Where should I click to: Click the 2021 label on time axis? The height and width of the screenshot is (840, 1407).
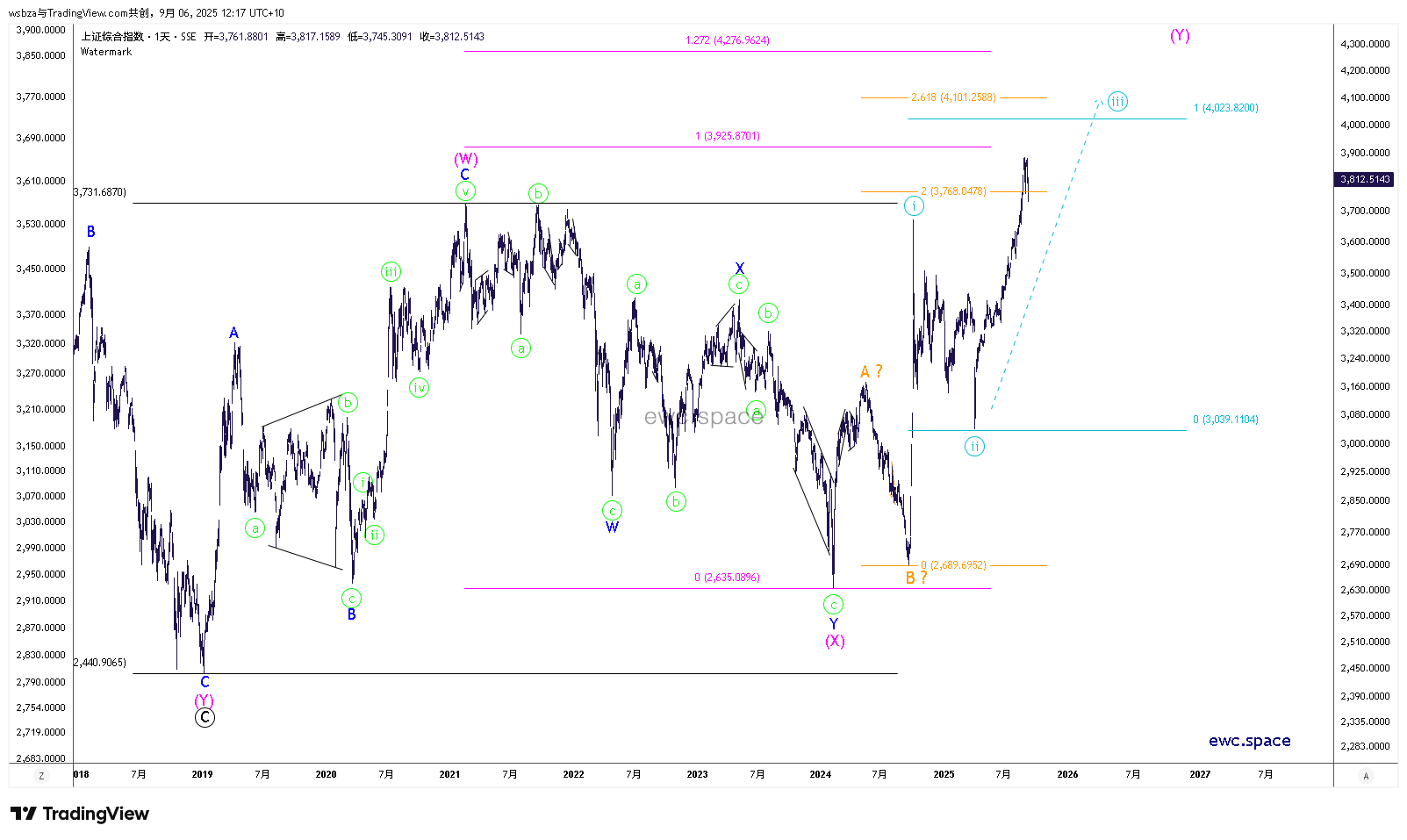[x=449, y=774]
